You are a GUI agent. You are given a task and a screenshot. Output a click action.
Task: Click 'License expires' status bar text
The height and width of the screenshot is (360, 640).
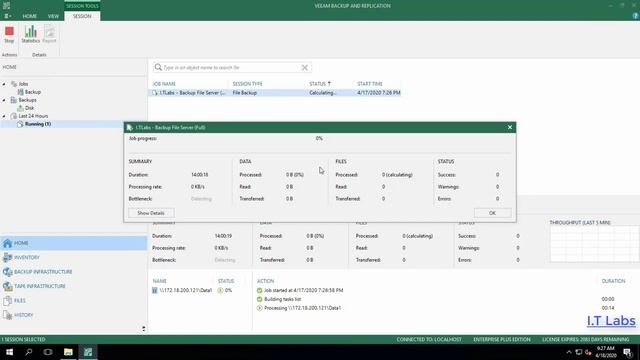pos(585,339)
